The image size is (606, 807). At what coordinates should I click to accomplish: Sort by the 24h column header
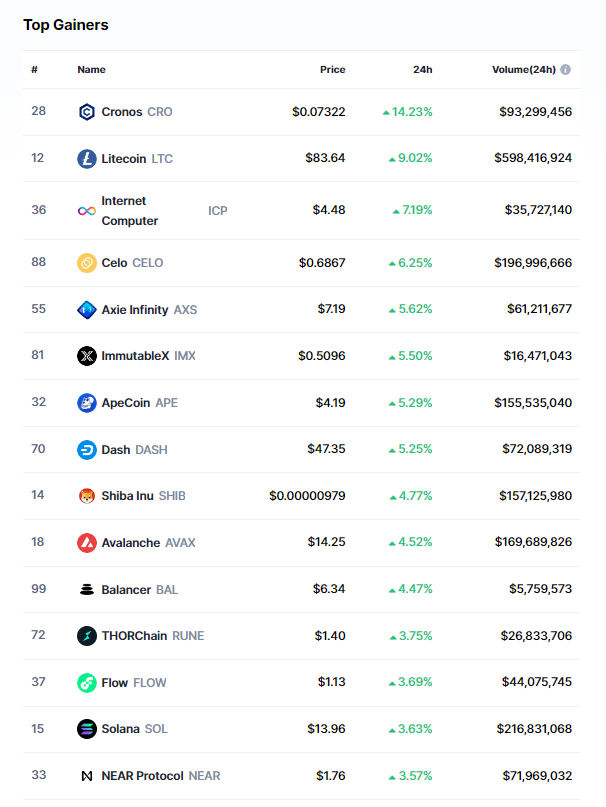423,70
